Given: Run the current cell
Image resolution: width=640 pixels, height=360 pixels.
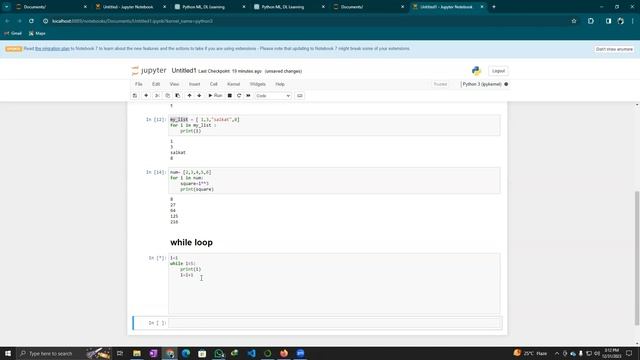Looking at the screenshot, I should pyautogui.click(x=215, y=96).
